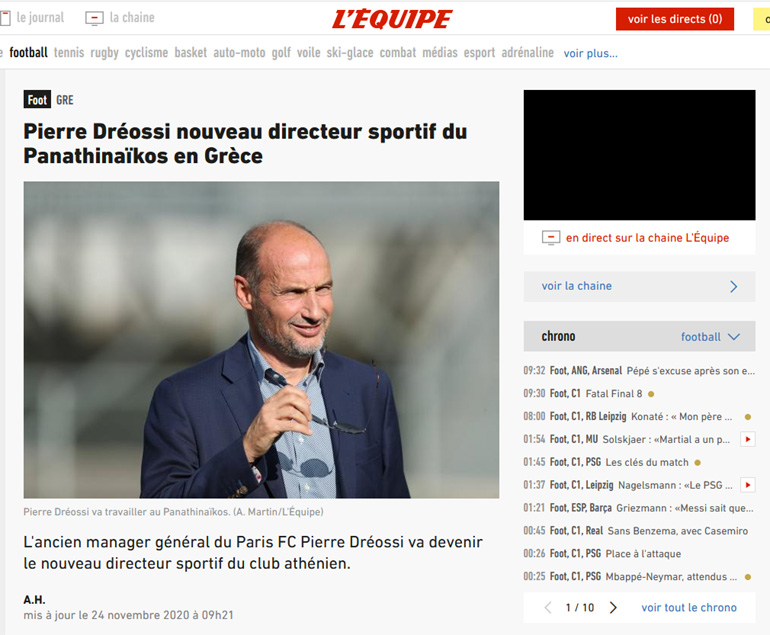
Task: Click the Foot category tag
Action: (x=37, y=100)
